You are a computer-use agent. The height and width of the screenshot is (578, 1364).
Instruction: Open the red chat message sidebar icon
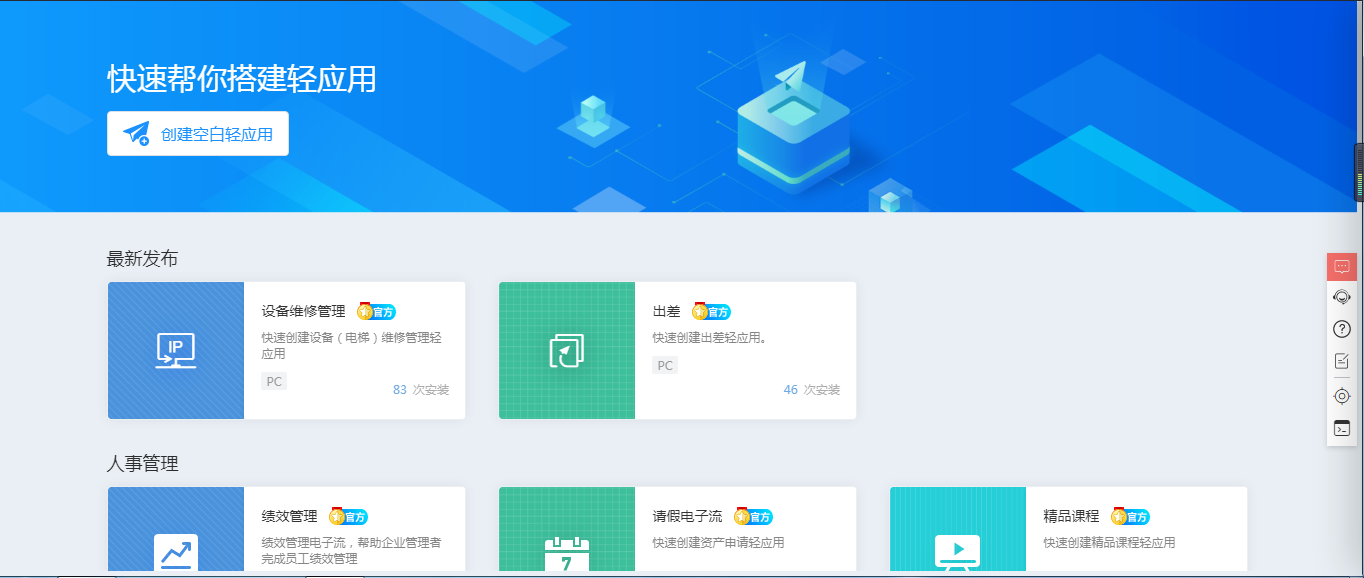(1342, 267)
